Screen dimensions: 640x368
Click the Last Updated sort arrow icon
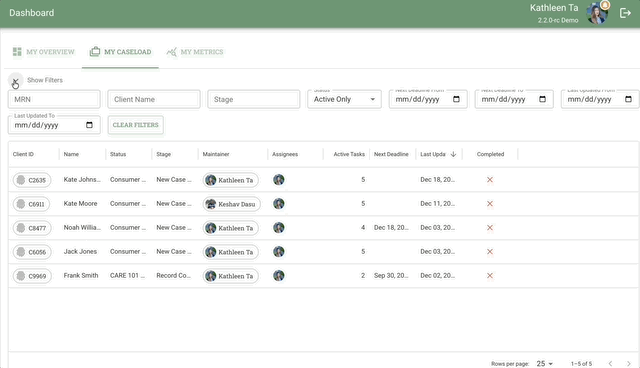click(x=453, y=154)
